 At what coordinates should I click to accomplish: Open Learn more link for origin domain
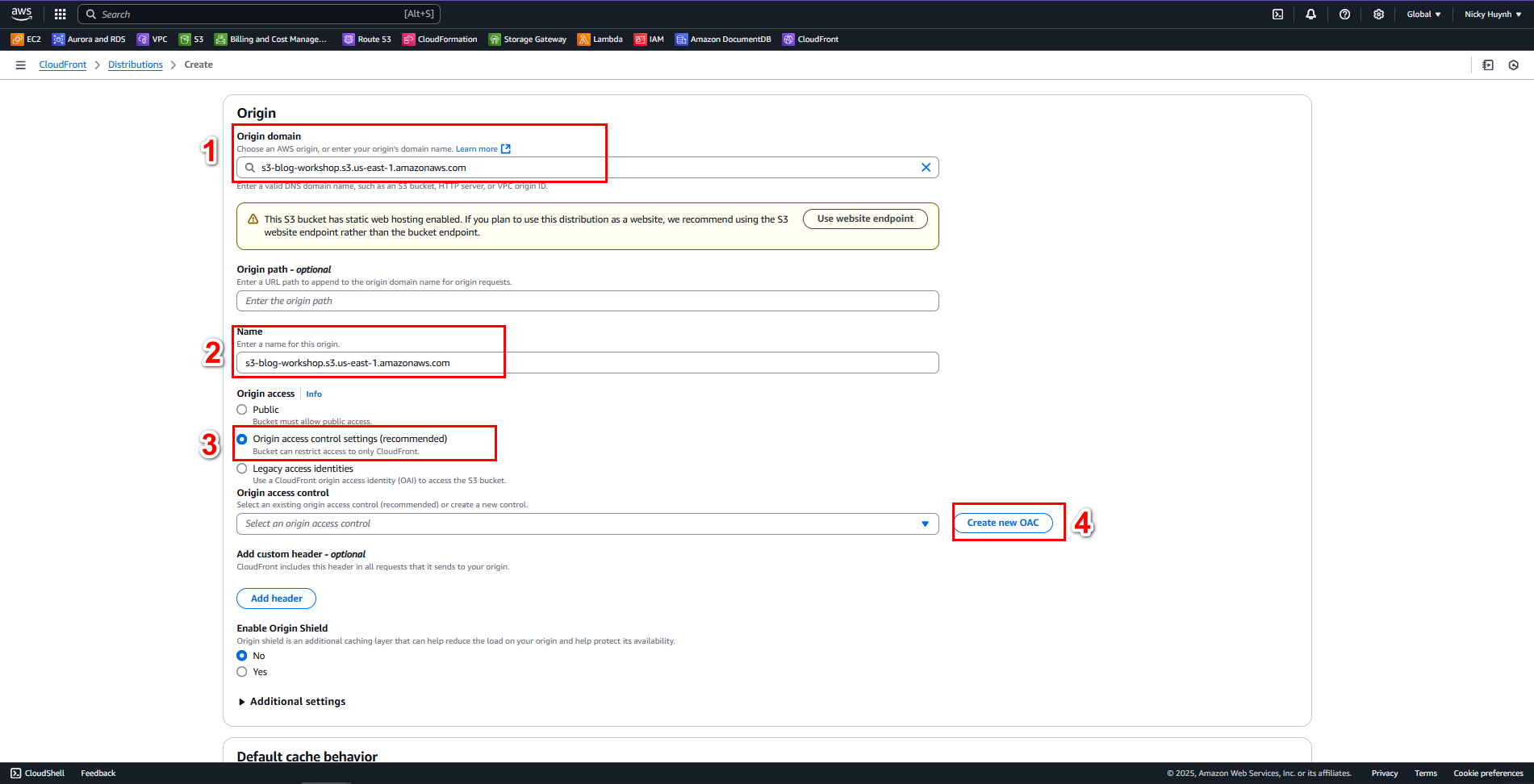pyautogui.click(x=483, y=149)
